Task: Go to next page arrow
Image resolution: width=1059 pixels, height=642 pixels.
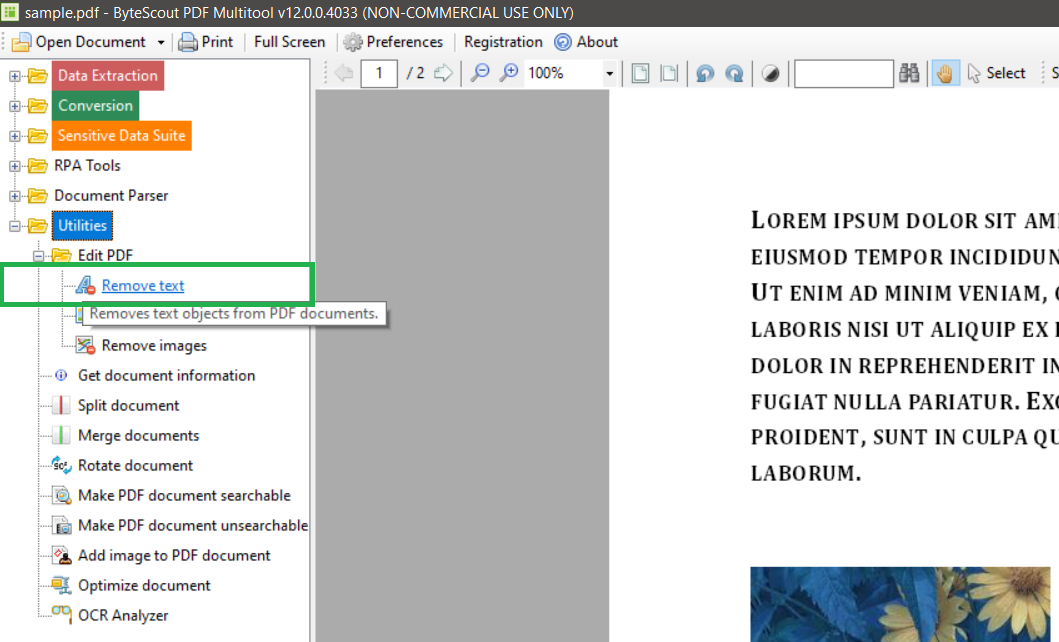Action: coord(443,73)
